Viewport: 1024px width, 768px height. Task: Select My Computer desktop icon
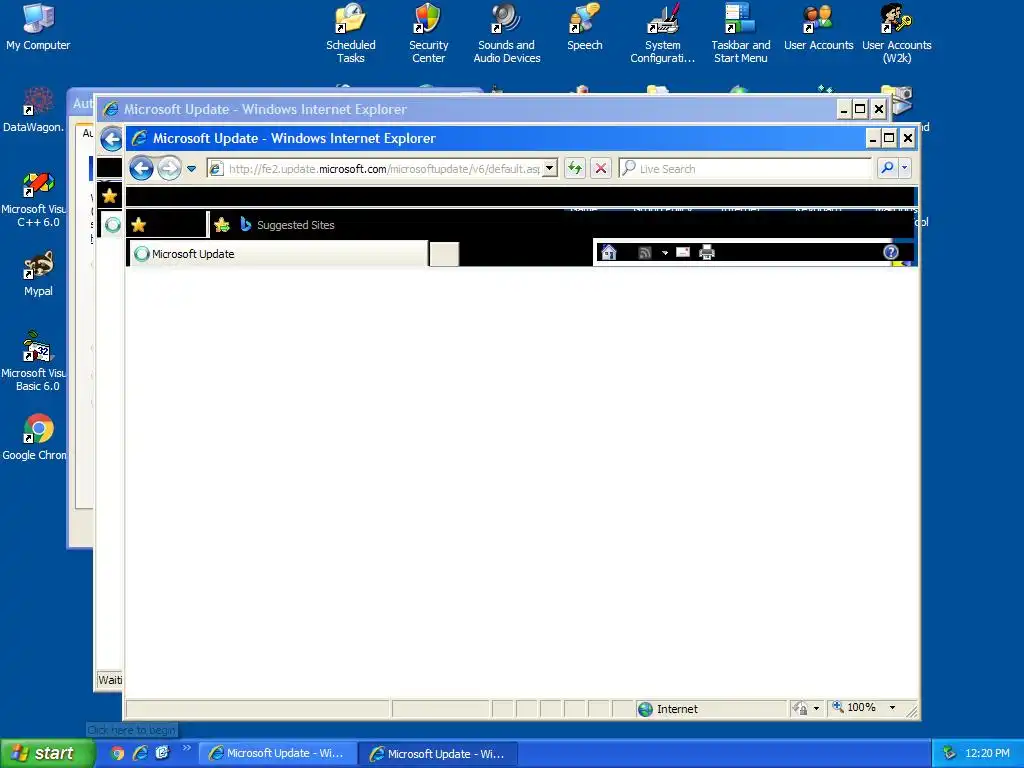[x=38, y=27]
